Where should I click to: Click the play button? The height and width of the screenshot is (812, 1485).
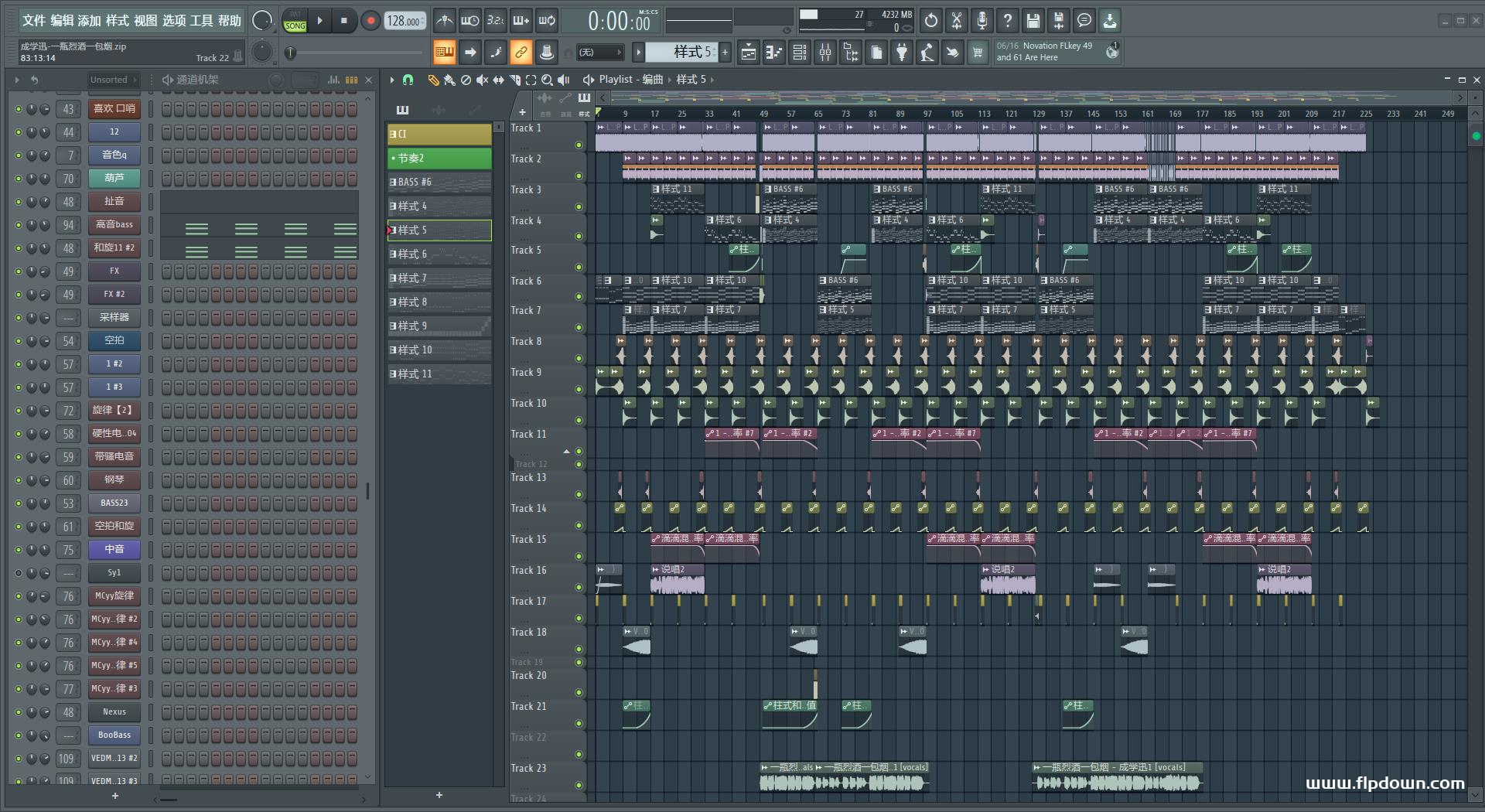pos(319,21)
